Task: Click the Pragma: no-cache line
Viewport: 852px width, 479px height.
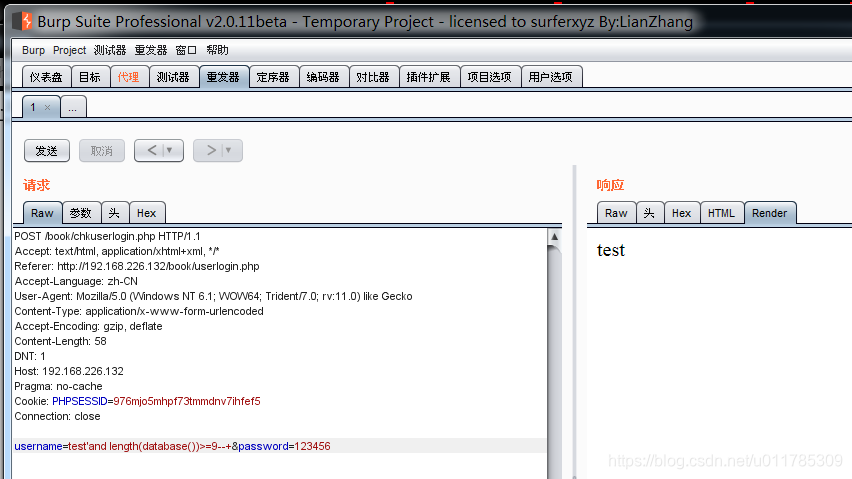Action: click(x=59, y=386)
